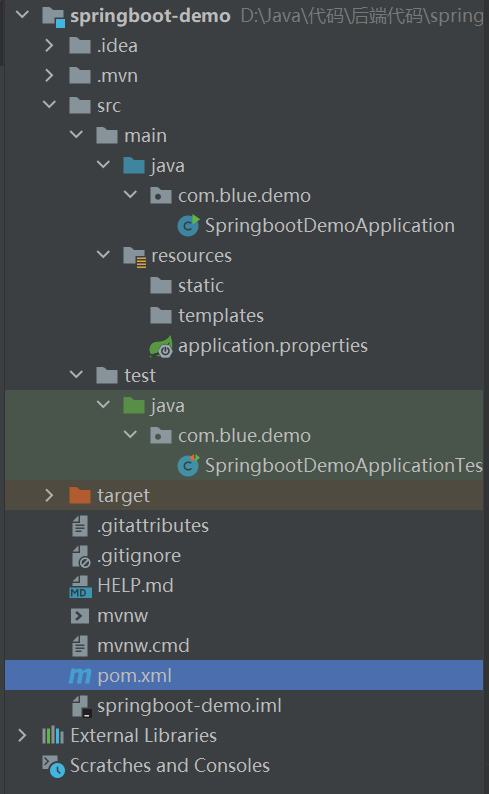
Task: Collapse the java folder under main
Action: point(103,165)
